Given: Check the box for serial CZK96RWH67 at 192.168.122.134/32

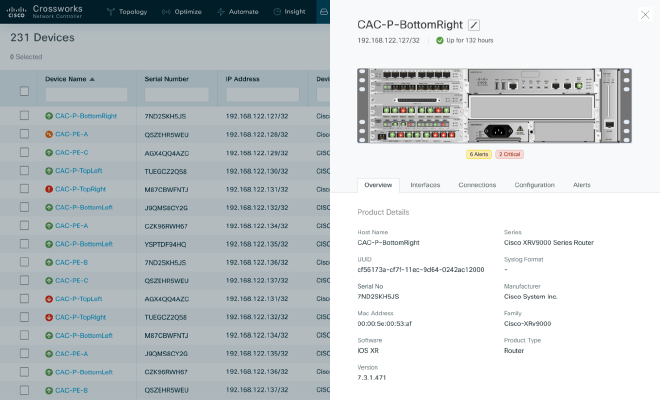Looking at the screenshot, I should (24, 225).
